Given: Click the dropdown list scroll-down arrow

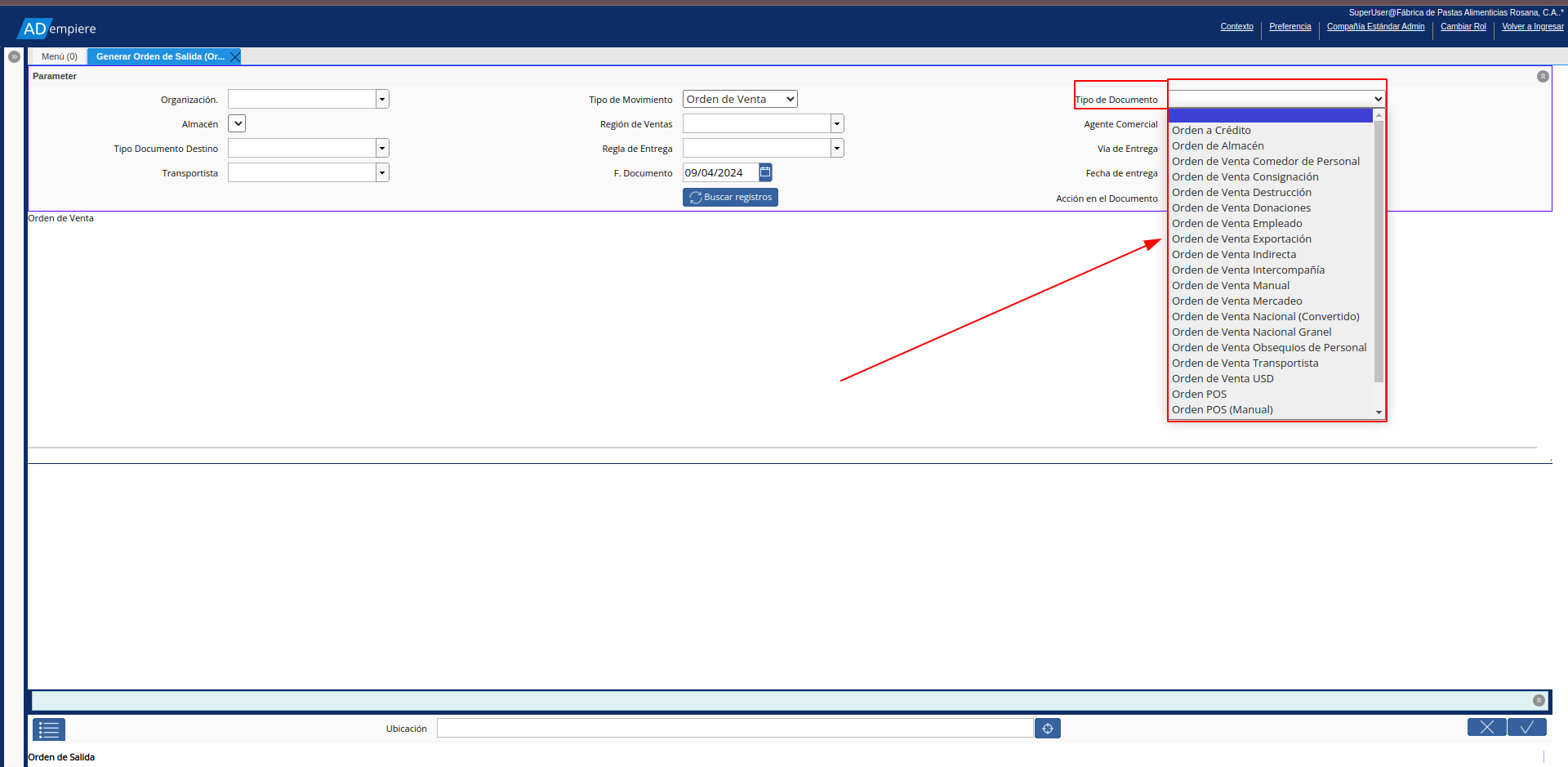Looking at the screenshot, I should 1379,412.
